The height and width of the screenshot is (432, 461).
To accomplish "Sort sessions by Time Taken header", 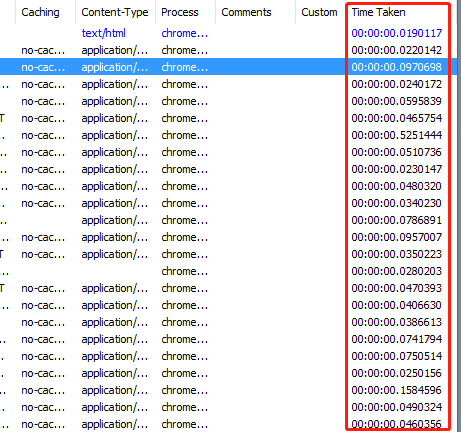I will coord(378,12).
